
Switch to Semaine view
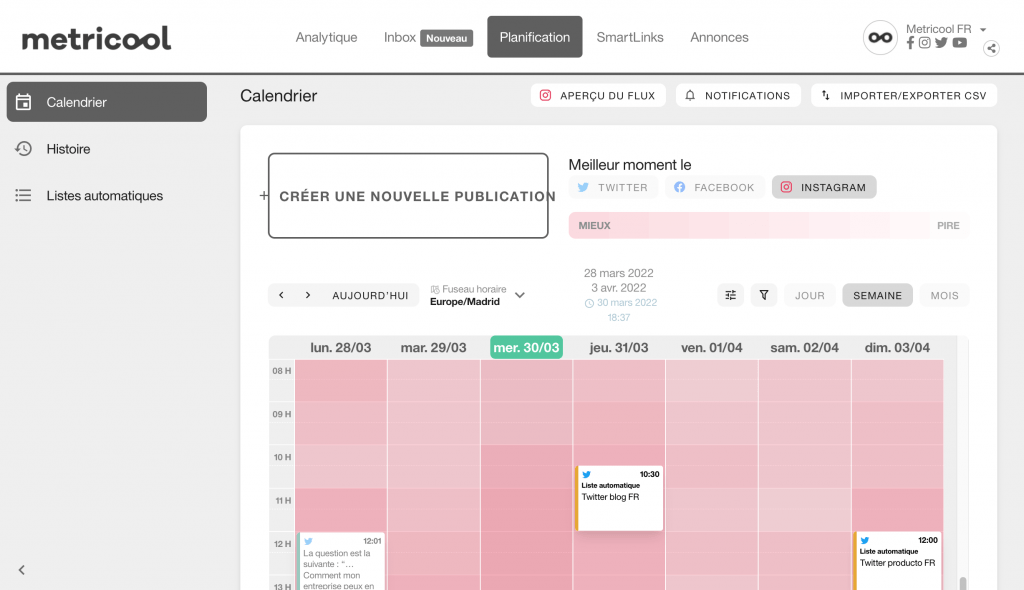(x=877, y=295)
